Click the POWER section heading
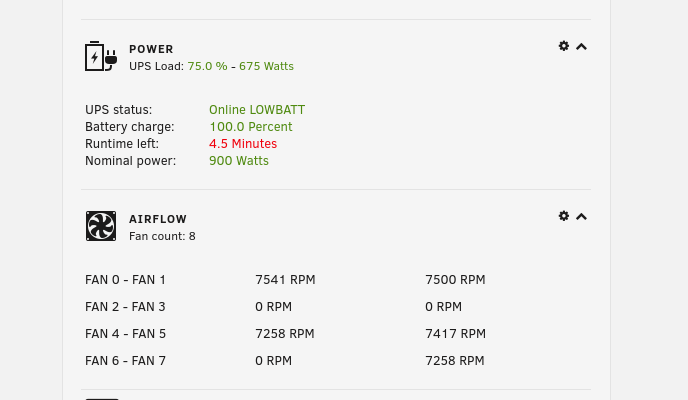The height and width of the screenshot is (400, 688). pos(151,49)
